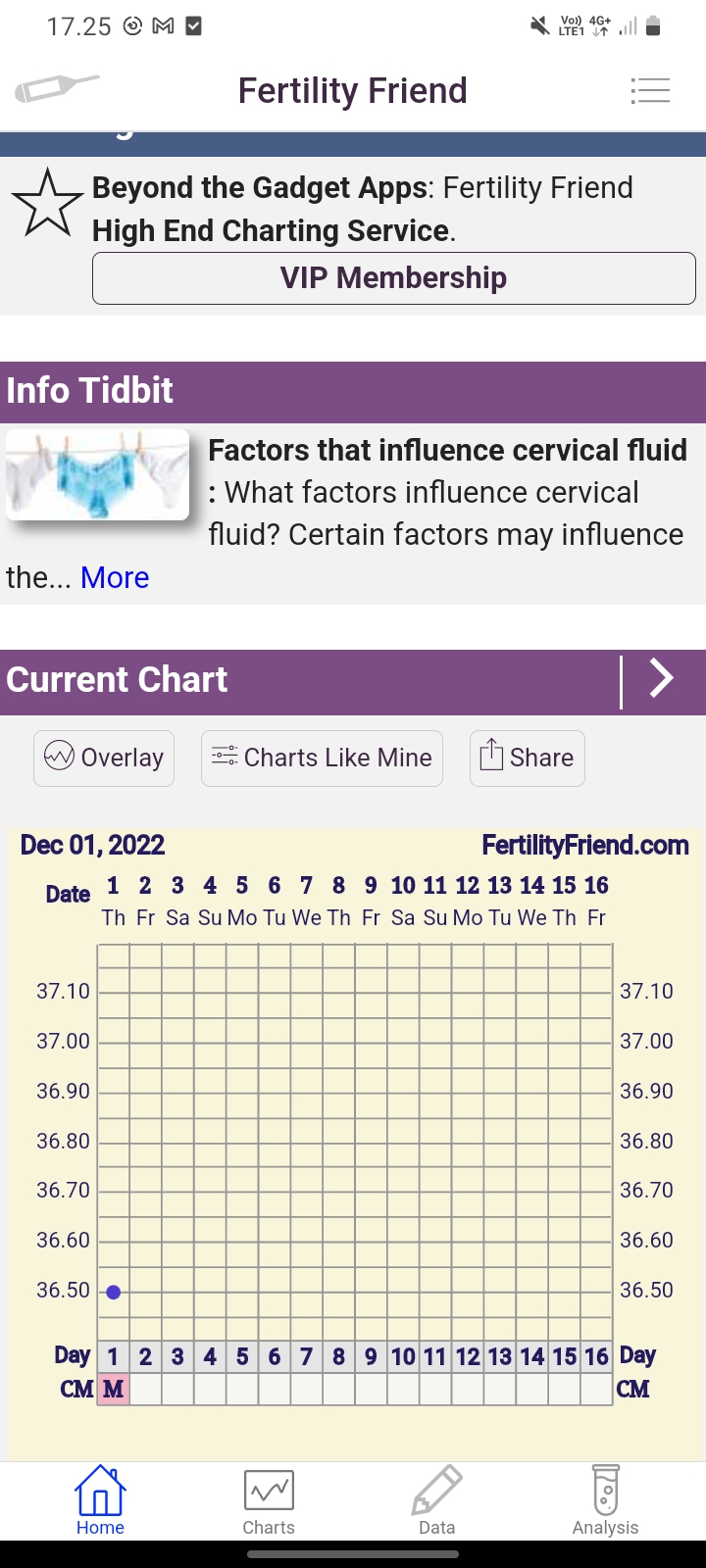Expand Current Chart with arrow chevron
Viewport: 706px width, 1568px height.
coord(662,679)
